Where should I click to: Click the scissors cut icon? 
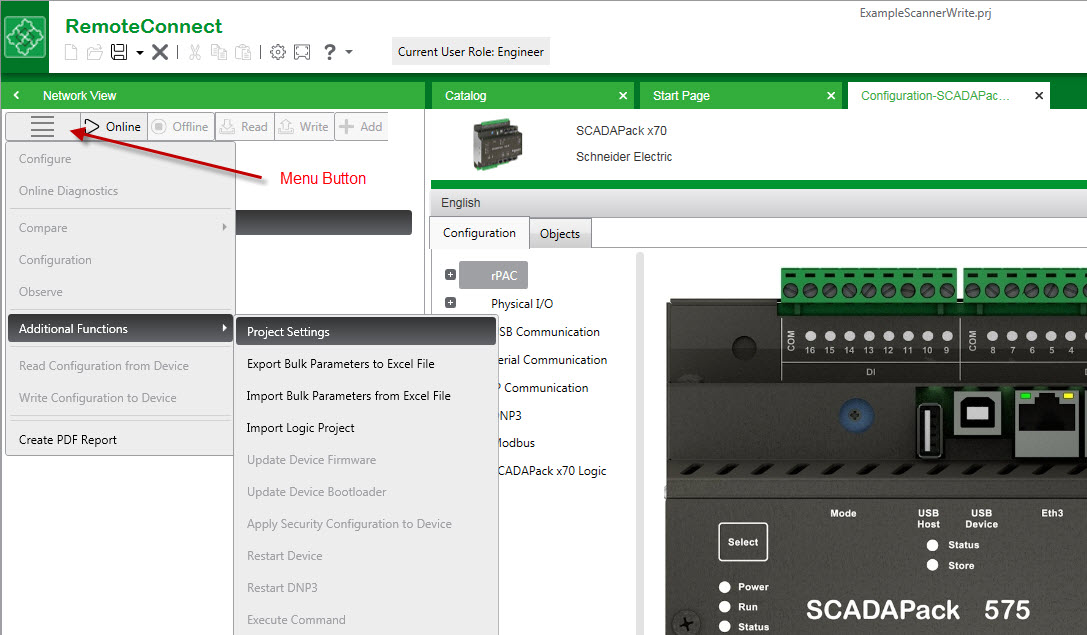click(195, 52)
